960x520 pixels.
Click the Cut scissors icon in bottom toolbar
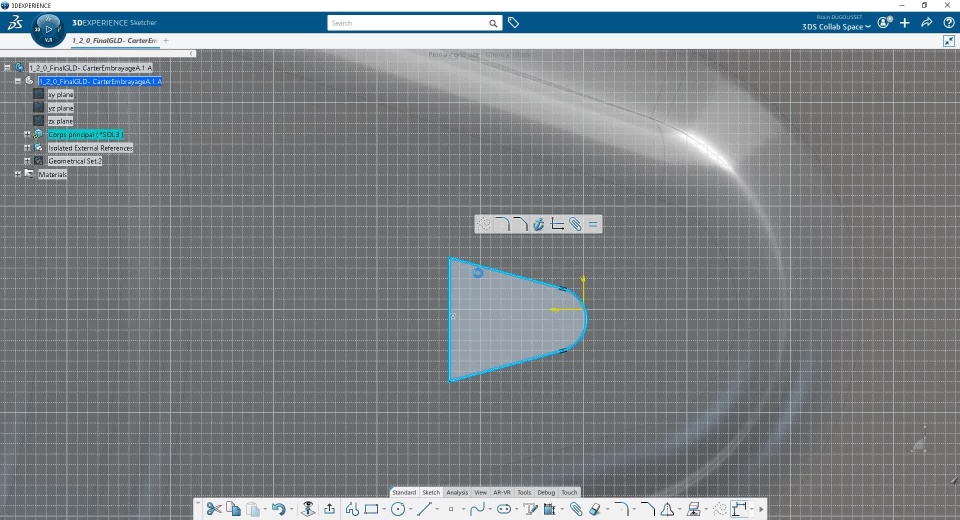(214, 509)
